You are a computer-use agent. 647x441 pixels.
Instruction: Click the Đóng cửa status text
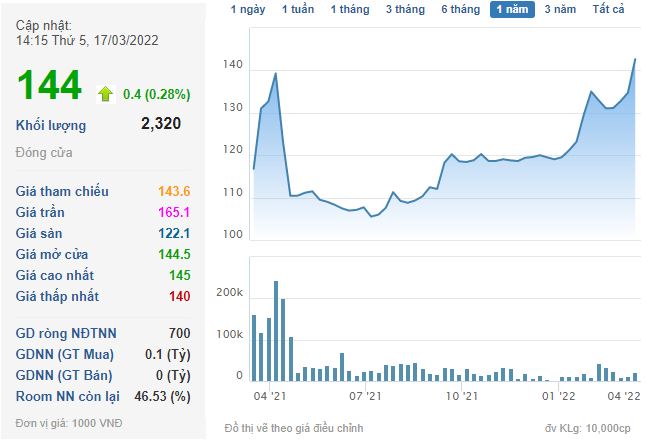click(x=44, y=153)
